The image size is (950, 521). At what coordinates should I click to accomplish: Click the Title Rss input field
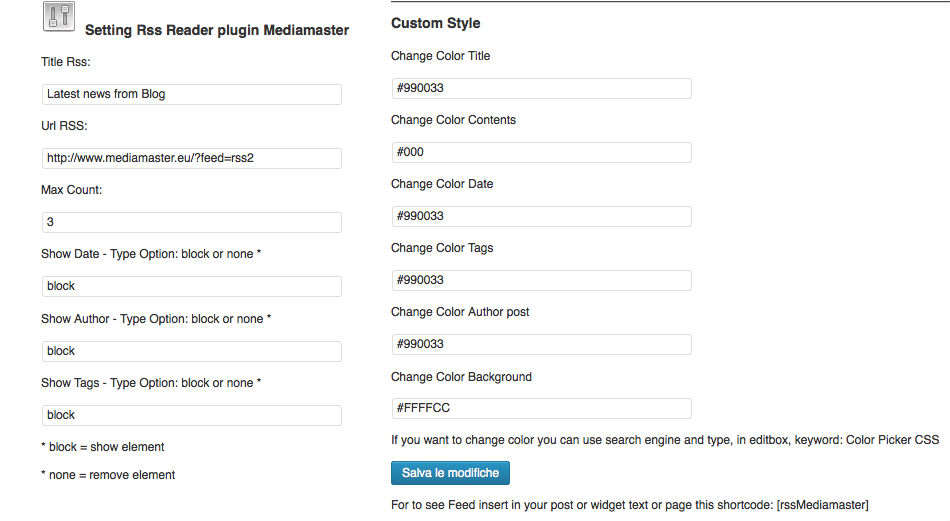tap(192, 94)
